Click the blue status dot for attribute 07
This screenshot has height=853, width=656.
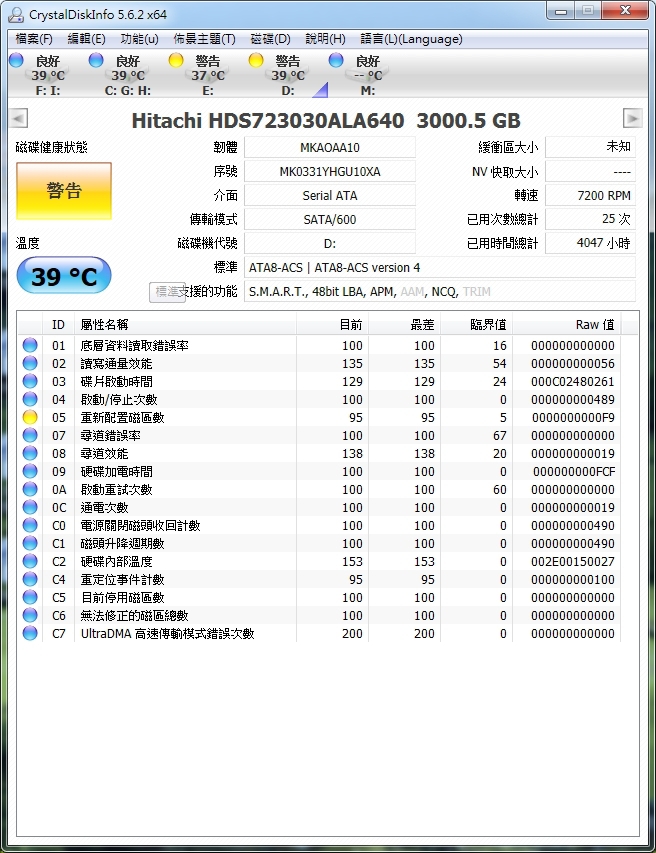click(x=30, y=435)
